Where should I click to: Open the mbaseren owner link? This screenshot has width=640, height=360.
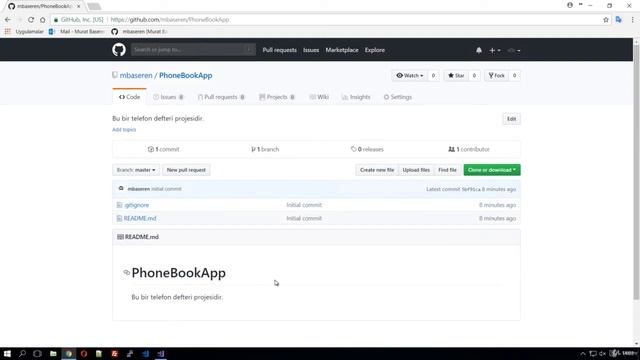coord(136,76)
